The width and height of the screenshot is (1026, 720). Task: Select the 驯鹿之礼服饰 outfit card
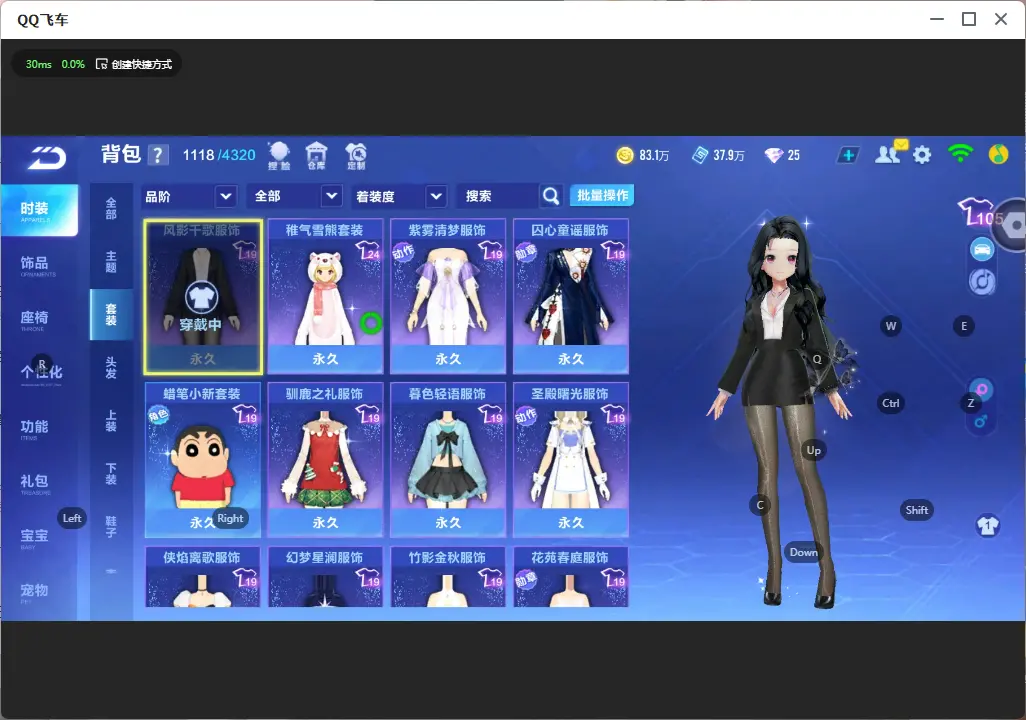point(325,460)
